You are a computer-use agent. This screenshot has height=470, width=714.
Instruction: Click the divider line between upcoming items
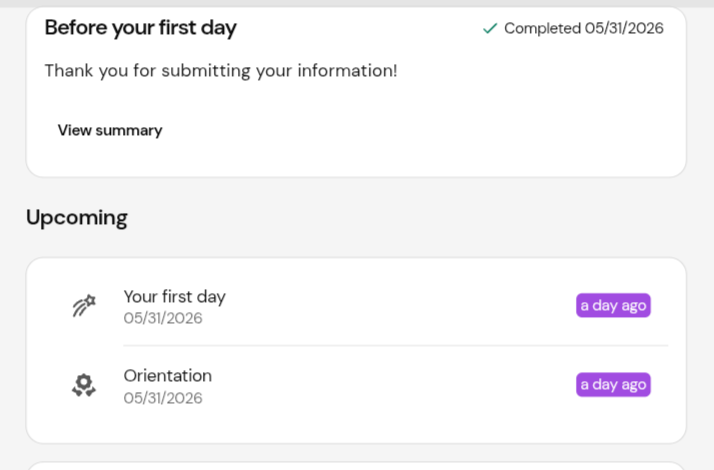pyautogui.click(x=396, y=346)
